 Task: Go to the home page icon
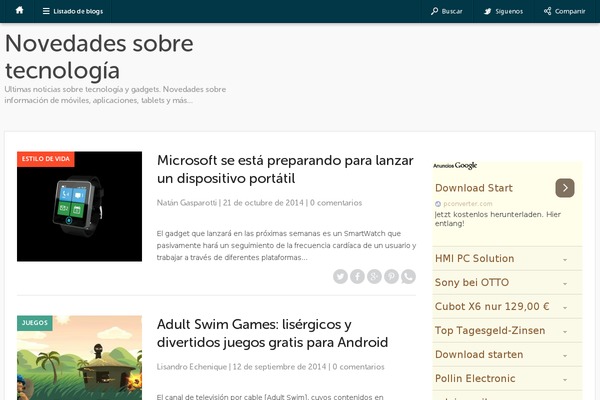[x=20, y=11]
